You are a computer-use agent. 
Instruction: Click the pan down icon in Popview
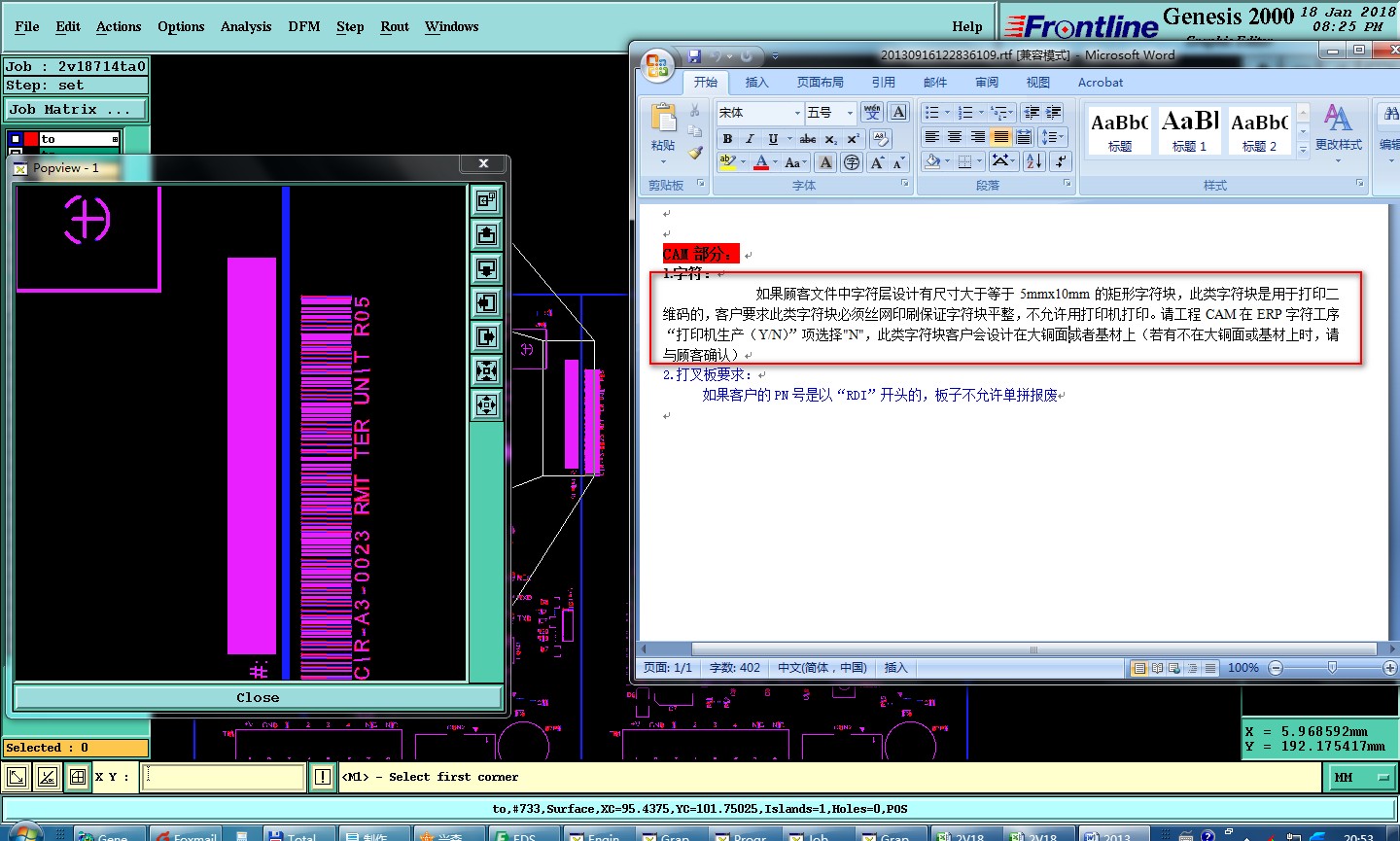[x=486, y=268]
